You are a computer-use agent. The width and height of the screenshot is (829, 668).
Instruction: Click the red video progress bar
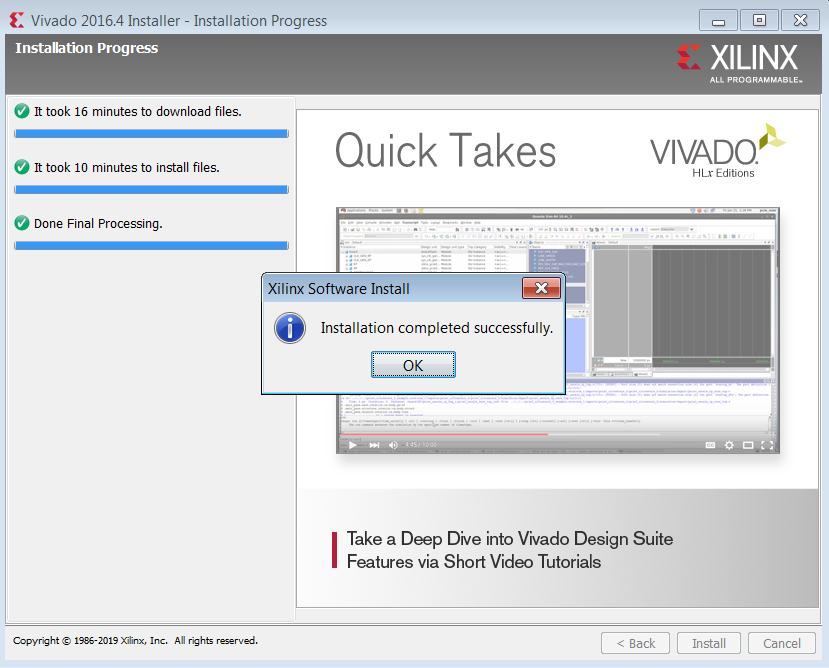[x=444, y=434]
